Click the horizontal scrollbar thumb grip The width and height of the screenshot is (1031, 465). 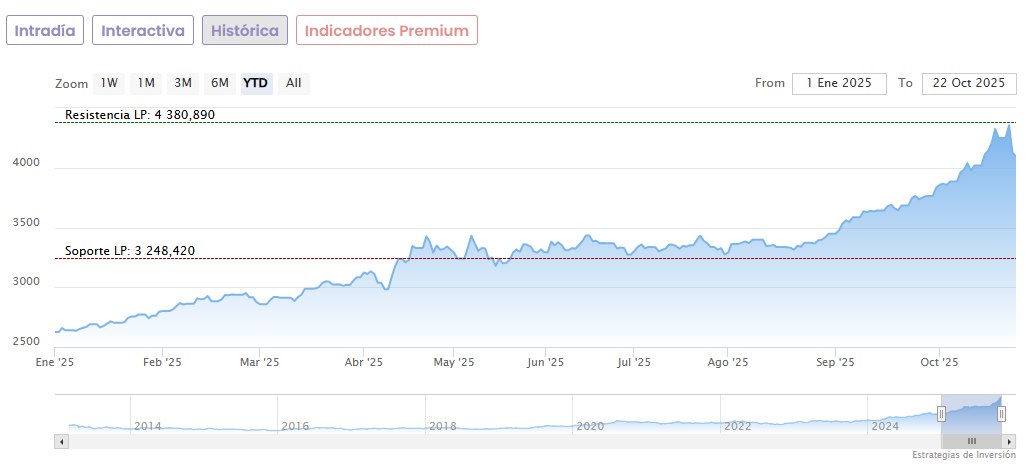[971, 441]
